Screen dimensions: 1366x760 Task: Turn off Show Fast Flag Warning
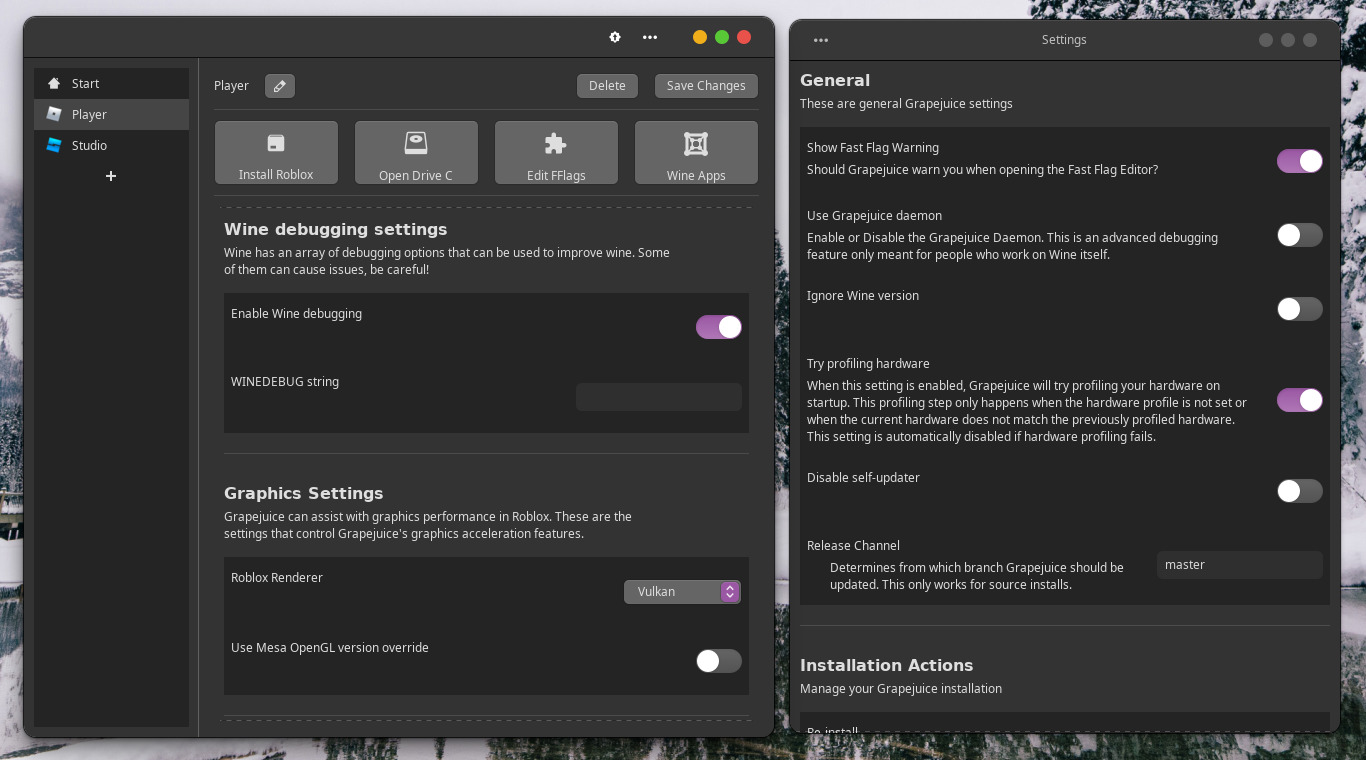1299,160
